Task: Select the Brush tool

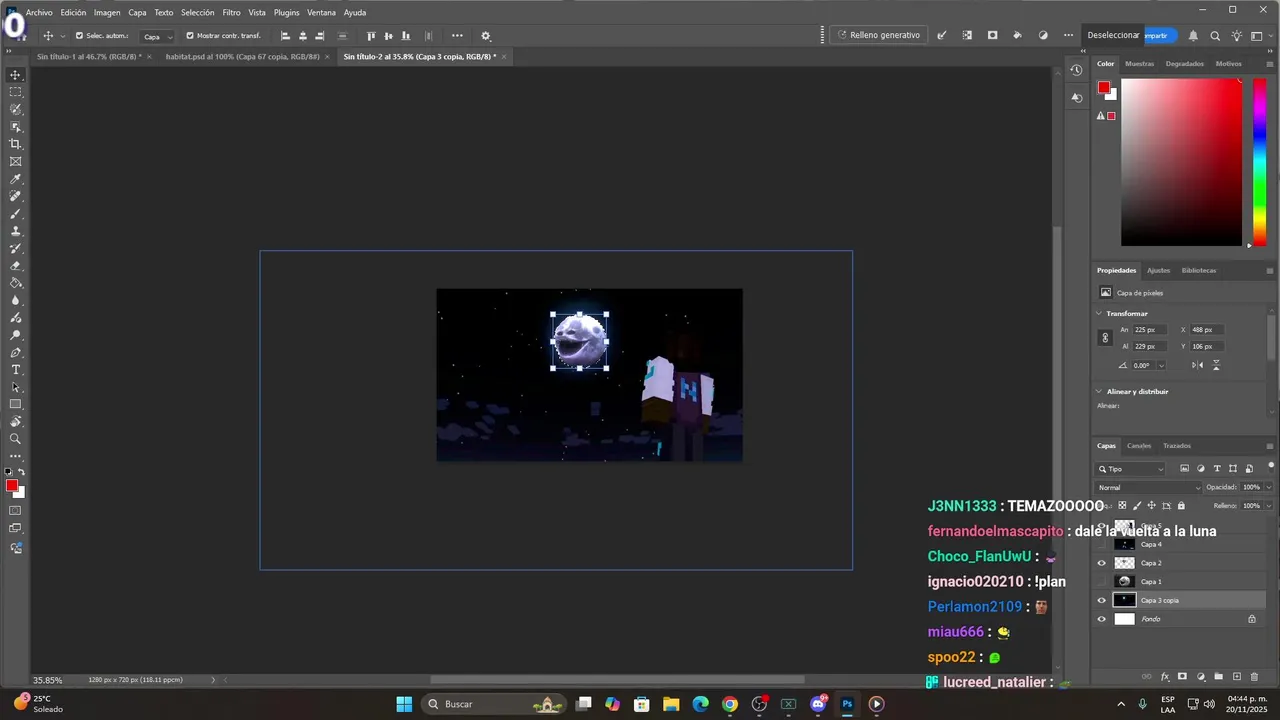Action: click(x=15, y=214)
